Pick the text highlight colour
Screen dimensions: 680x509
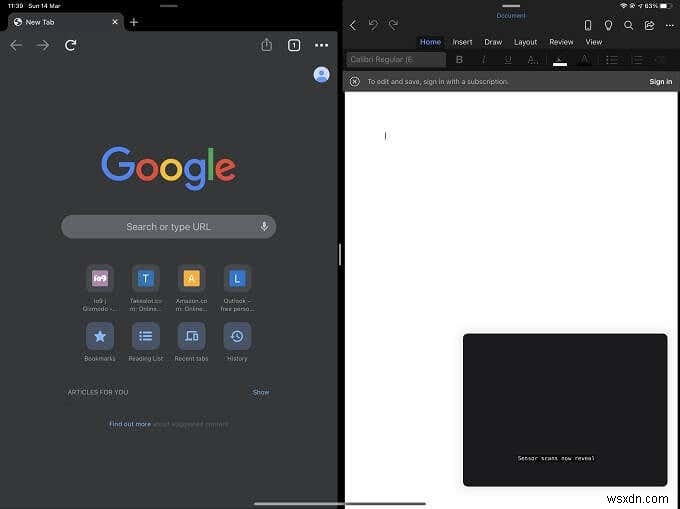coord(560,60)
